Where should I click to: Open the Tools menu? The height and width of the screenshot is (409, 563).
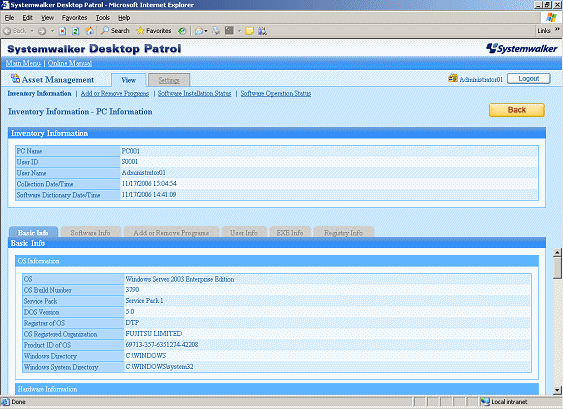click(x=103, y=18)
